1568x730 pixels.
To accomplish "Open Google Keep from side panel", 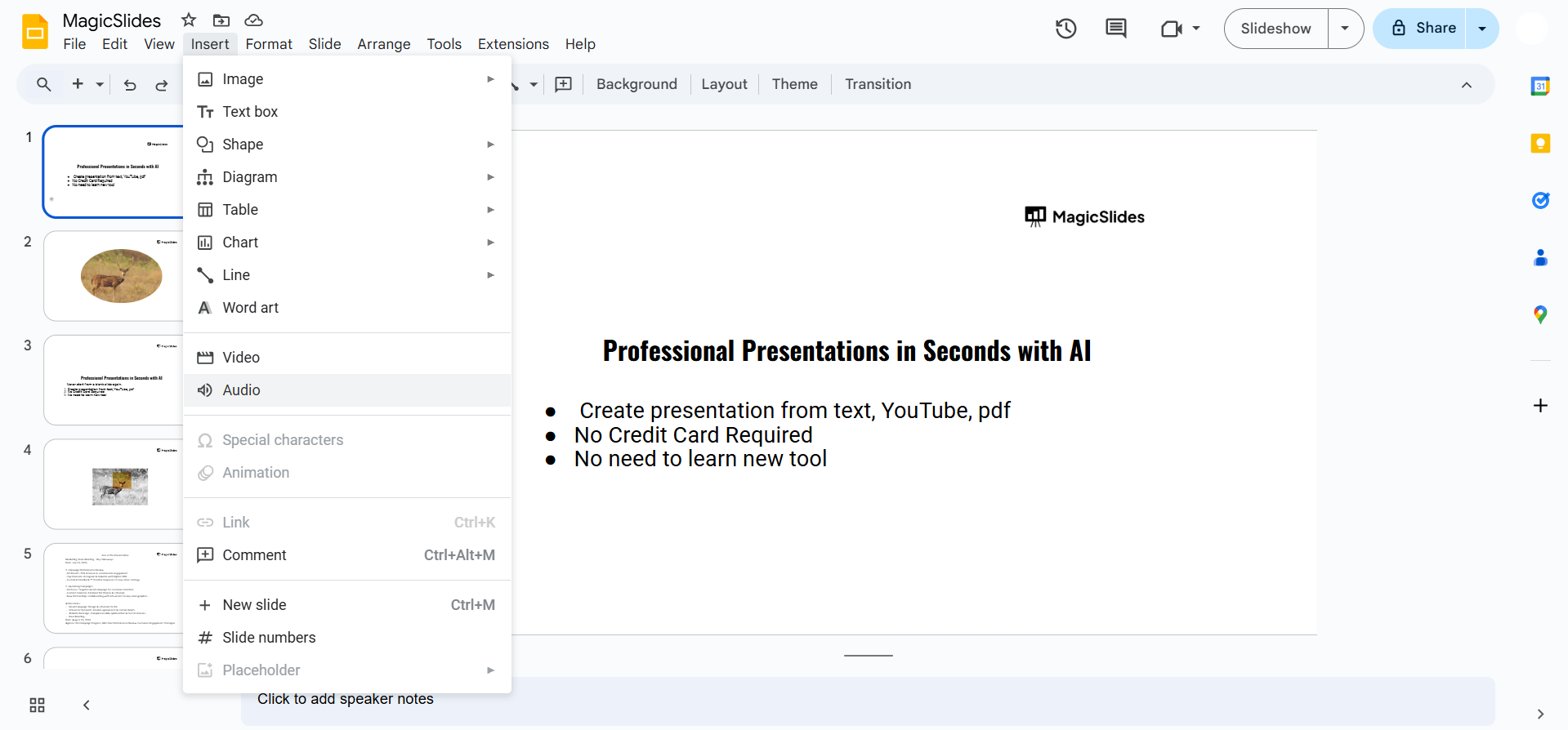I will (1540, 144).
